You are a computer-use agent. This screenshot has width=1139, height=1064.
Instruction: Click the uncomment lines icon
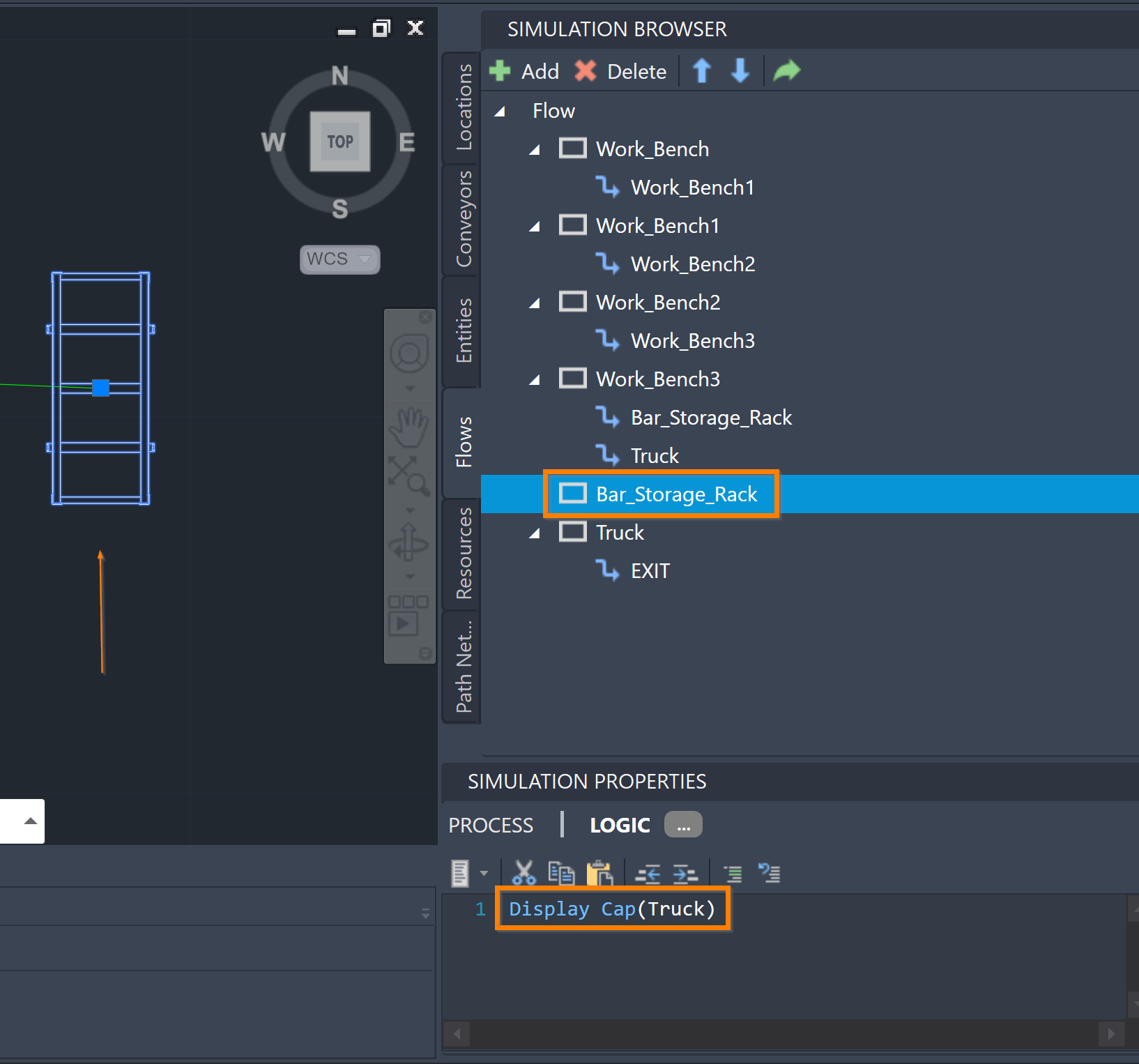click(770, 873)
